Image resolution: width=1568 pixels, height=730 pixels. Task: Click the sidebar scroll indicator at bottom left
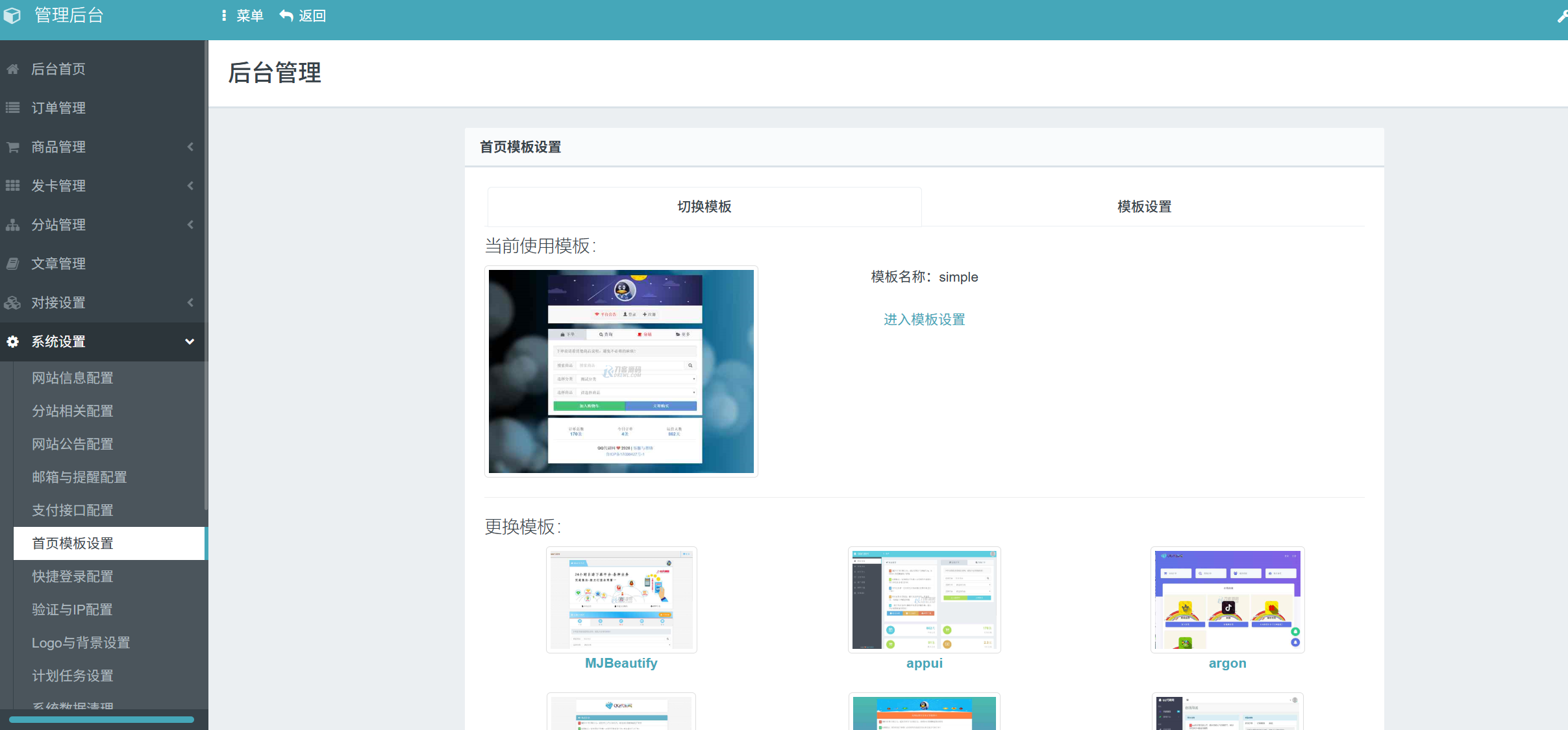pyautogui.click(x=101, y=720)
